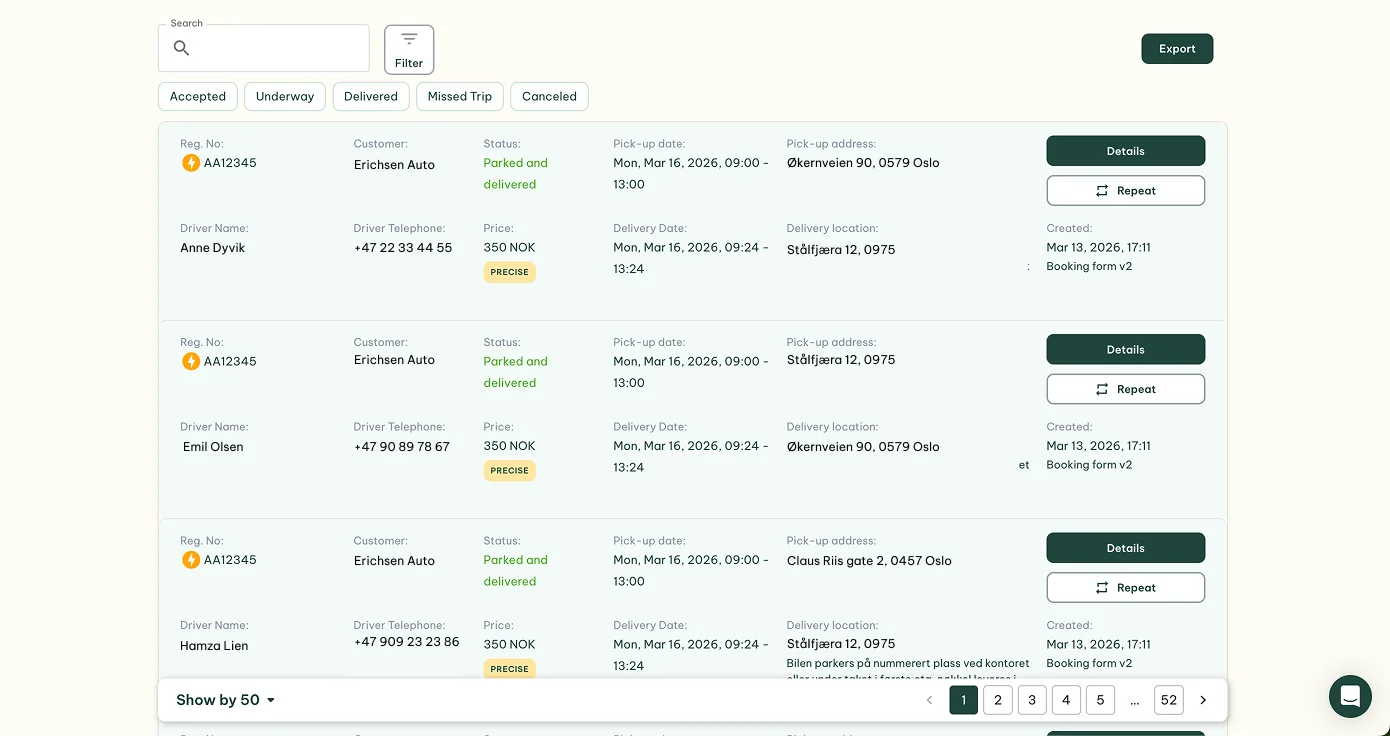Go to the next page using the right chevron
This screenshot has width=1390, height=736.
[1203, 700]
